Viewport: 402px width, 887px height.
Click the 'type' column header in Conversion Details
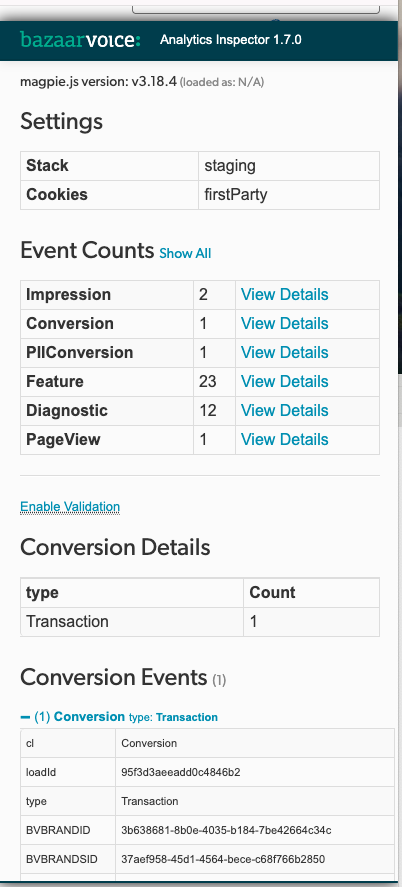(x=132, y=593)
